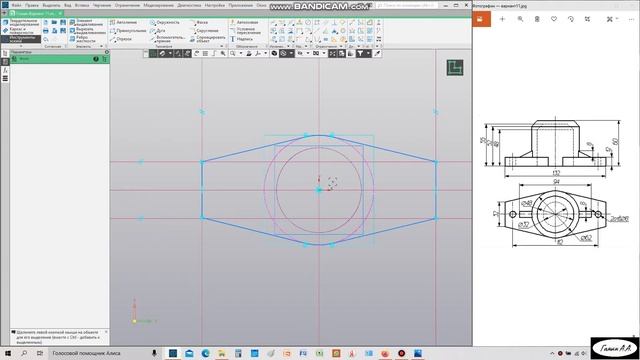Select the Авторазмер tool

coord(244,22)
